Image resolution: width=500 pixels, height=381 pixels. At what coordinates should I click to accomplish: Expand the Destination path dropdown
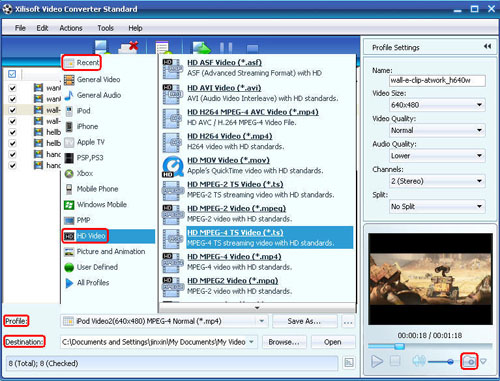(251, 342)
